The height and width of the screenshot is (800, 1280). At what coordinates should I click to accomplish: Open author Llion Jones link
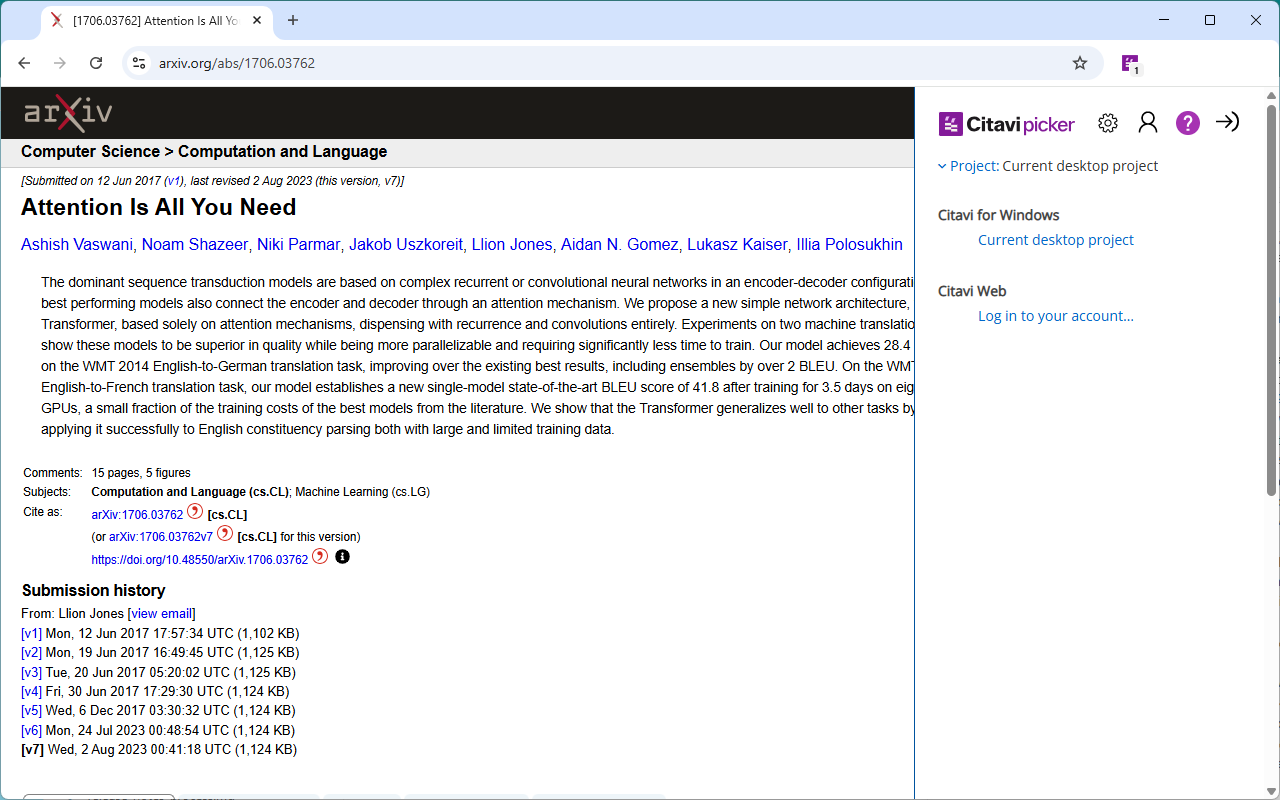pos(512,244)
